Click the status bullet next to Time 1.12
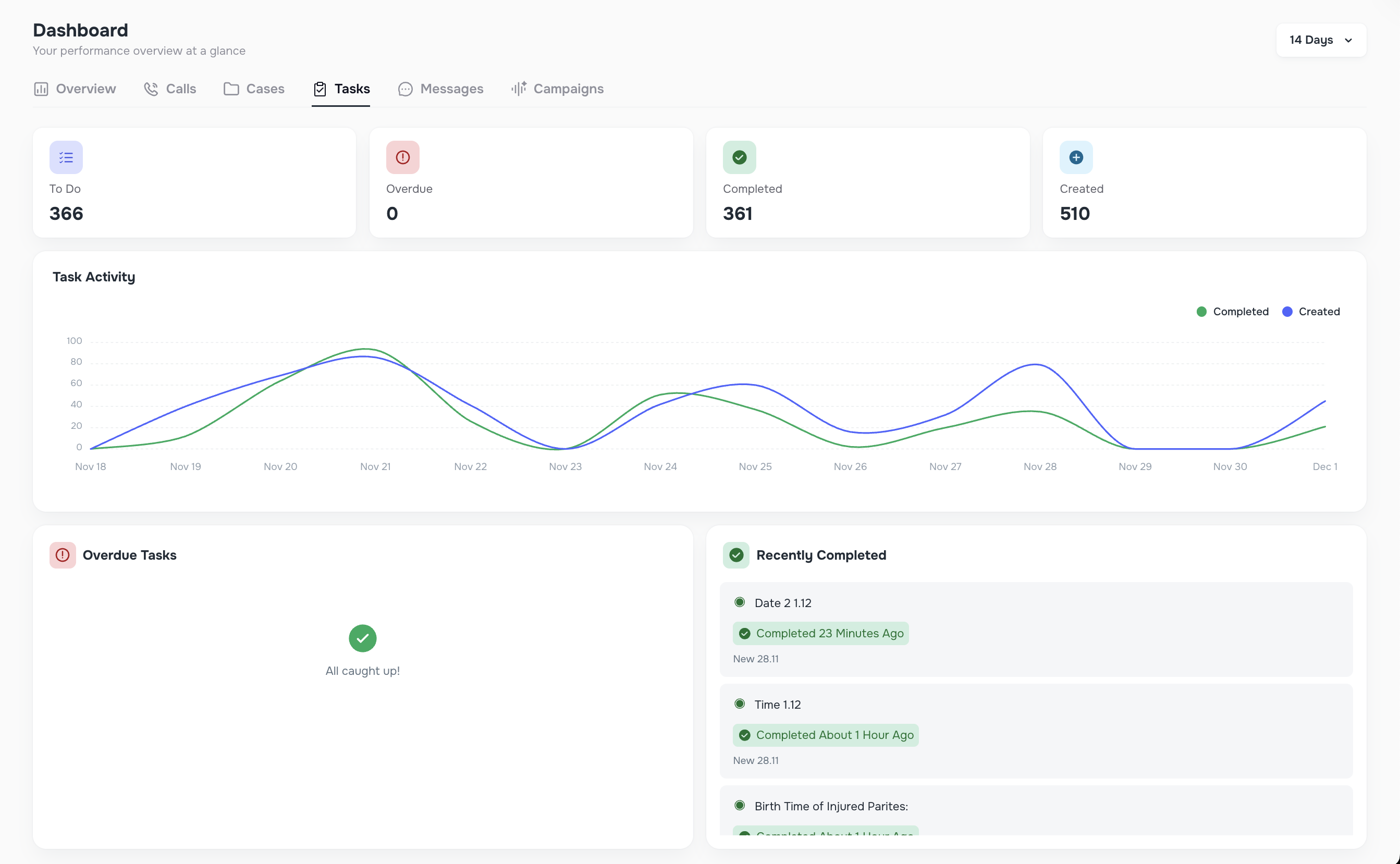This screenshot has width=1400, height=864. click(740, 704)
